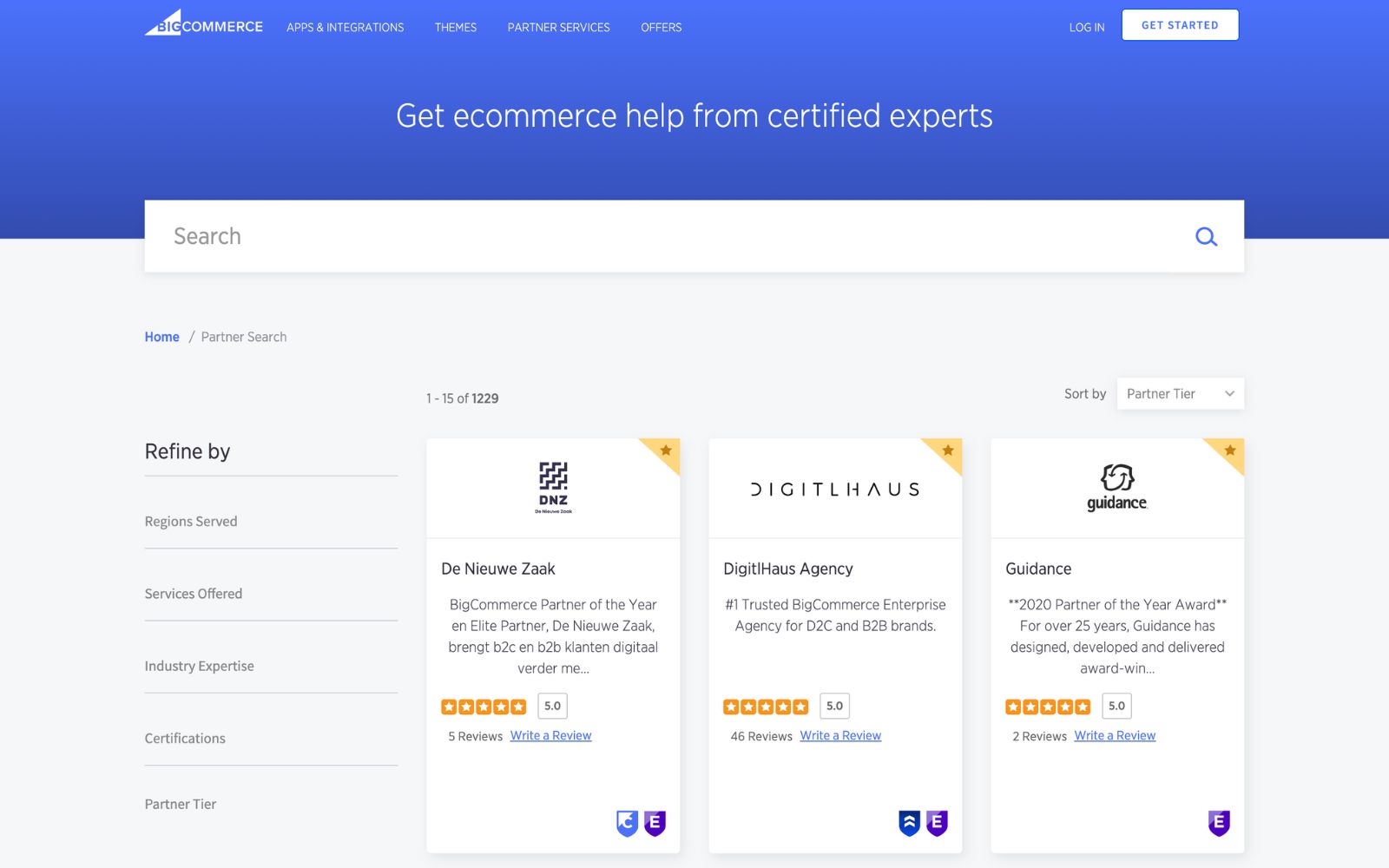The image size is (1389, 868).
Task: Click the gold star ribbon on the Guidance card
Action: (x=1229, y=451)
